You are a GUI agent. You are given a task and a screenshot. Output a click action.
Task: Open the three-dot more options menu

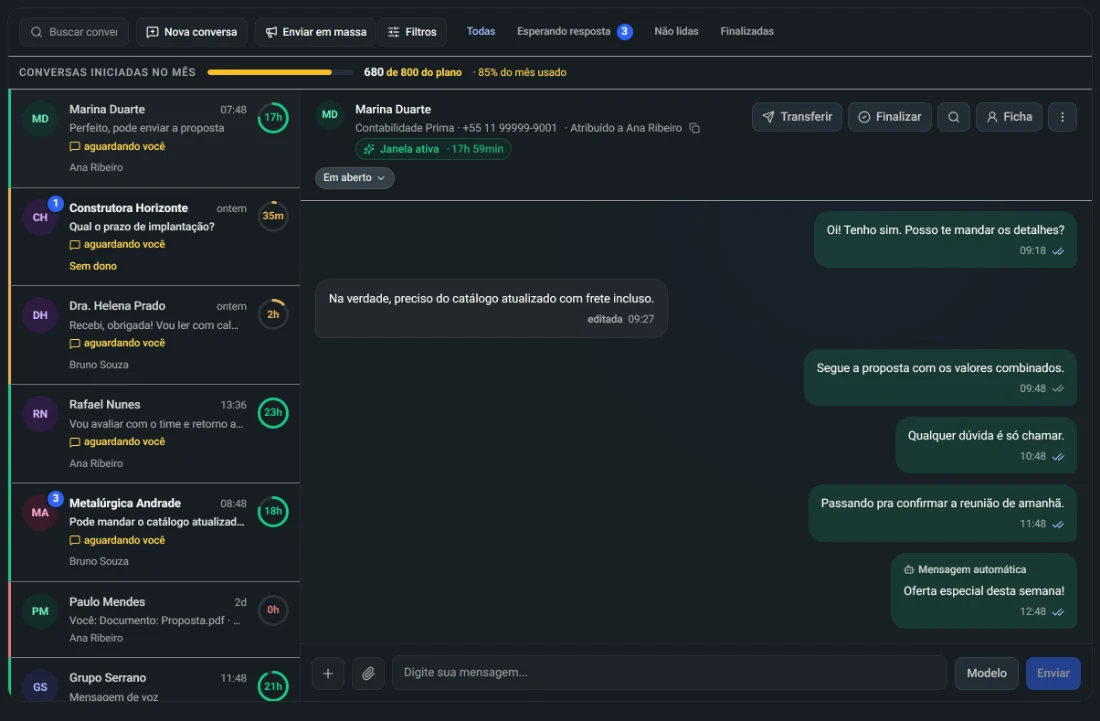1062,117
